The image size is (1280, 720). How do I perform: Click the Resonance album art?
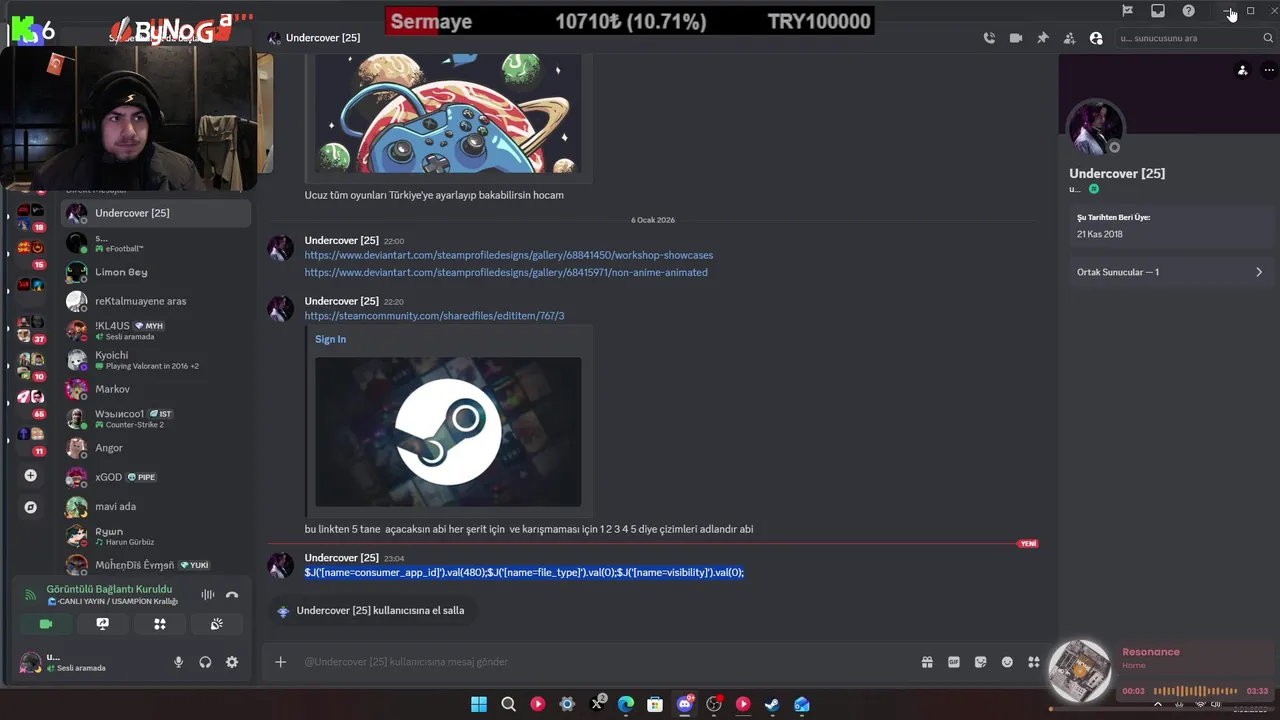pyautogui.click(x=1080, y=671)
